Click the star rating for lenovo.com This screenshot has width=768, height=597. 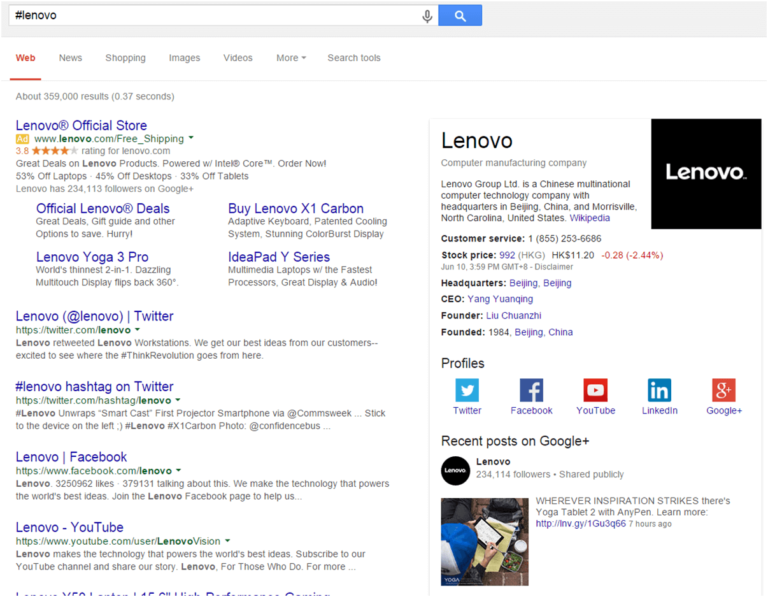click(54, 151)
